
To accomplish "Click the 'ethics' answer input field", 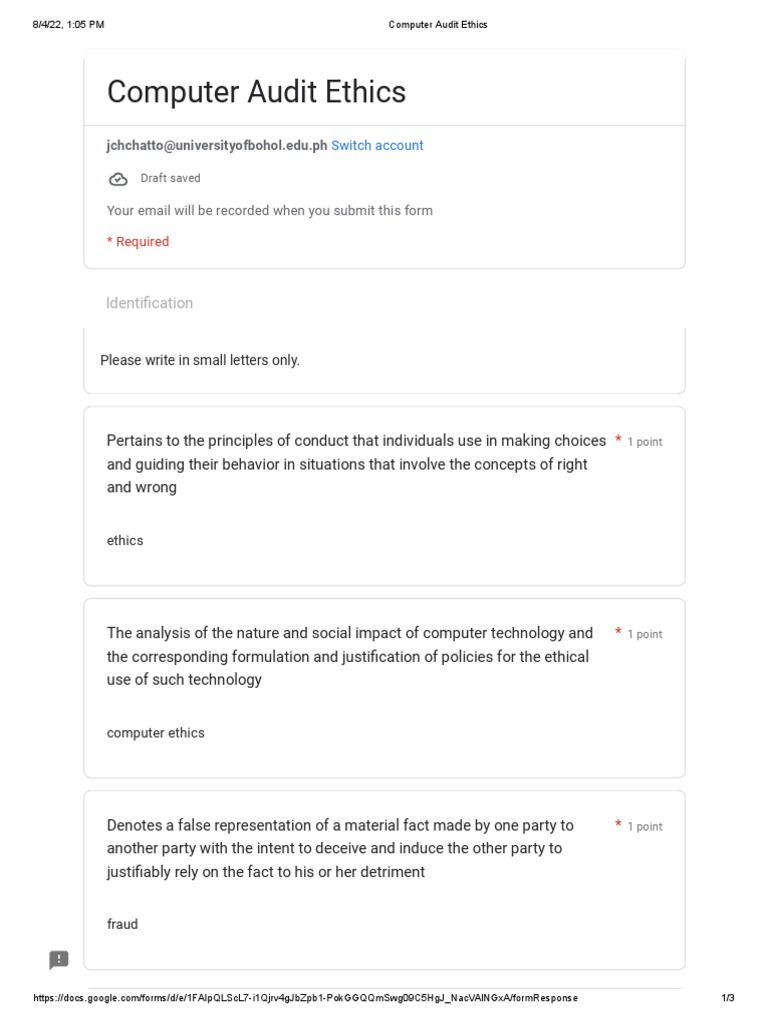I will [x=125, y=540].
